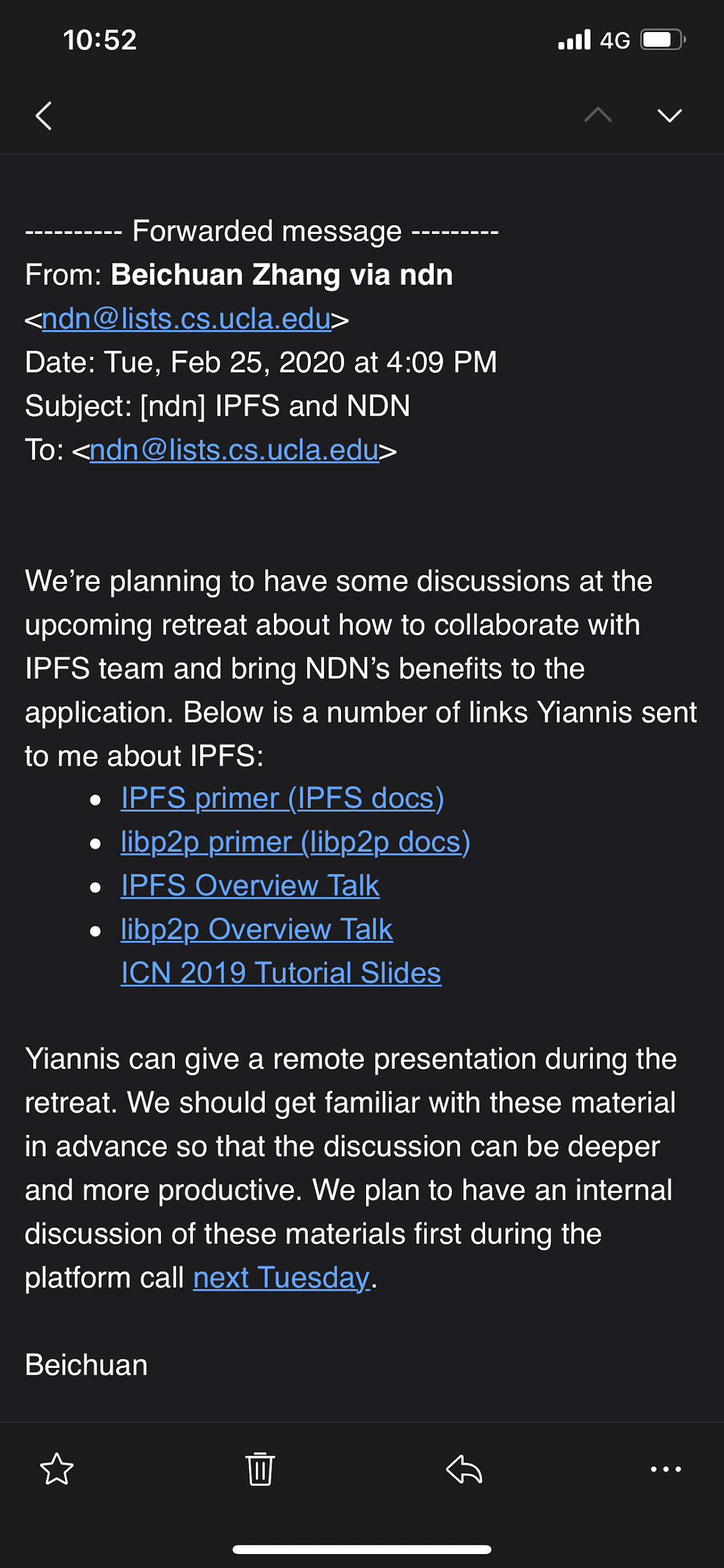Open IPFS Overview Talk link
Image resolution: width=724 pixels, height=1568 pixels.
coord(250,886)
